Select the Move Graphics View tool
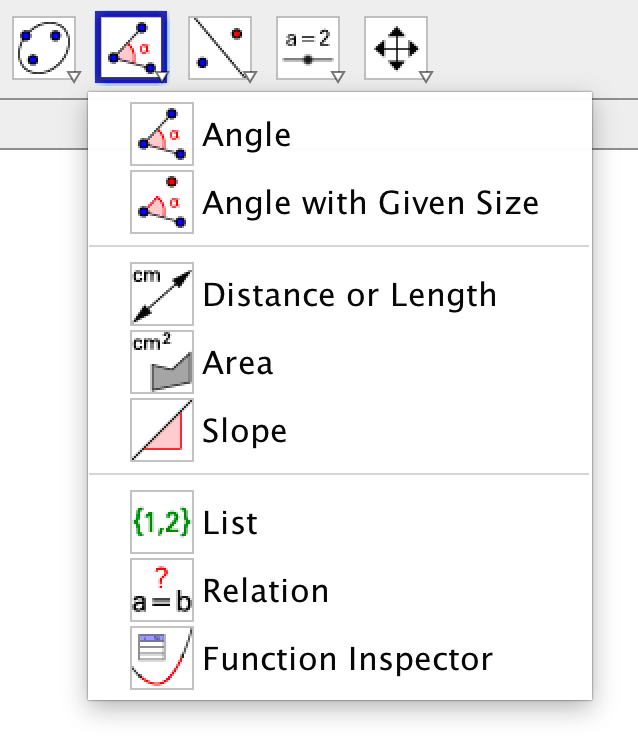 (396, 48)
